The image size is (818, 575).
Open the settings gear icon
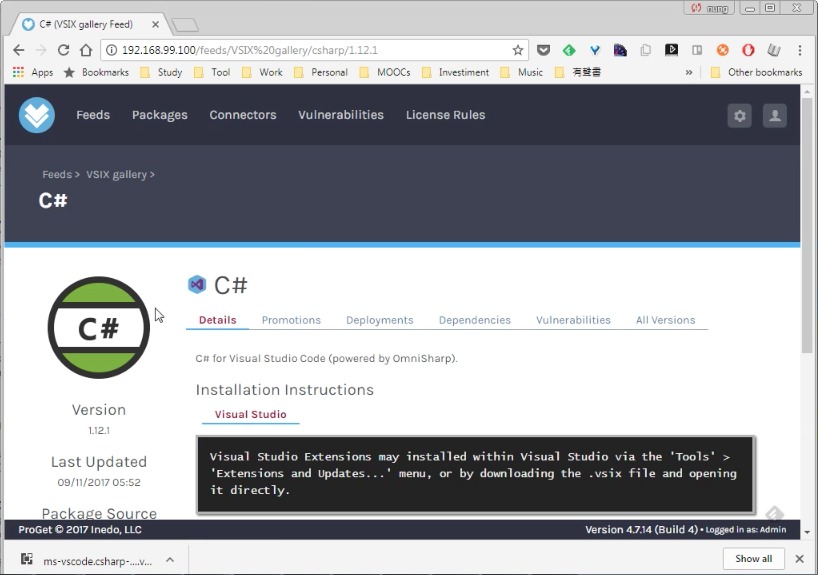point(740,115)
